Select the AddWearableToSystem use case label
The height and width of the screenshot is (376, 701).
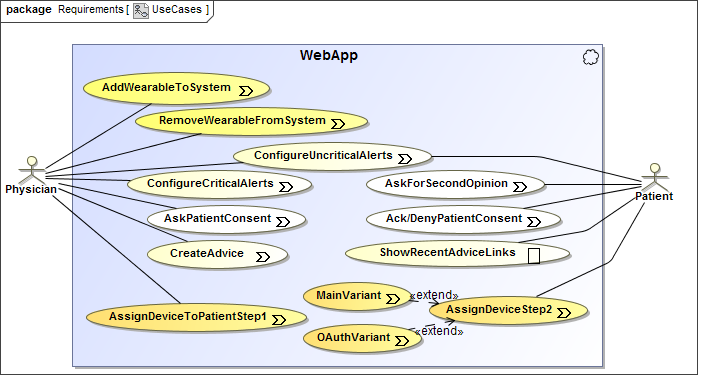(x=166, y=87)
